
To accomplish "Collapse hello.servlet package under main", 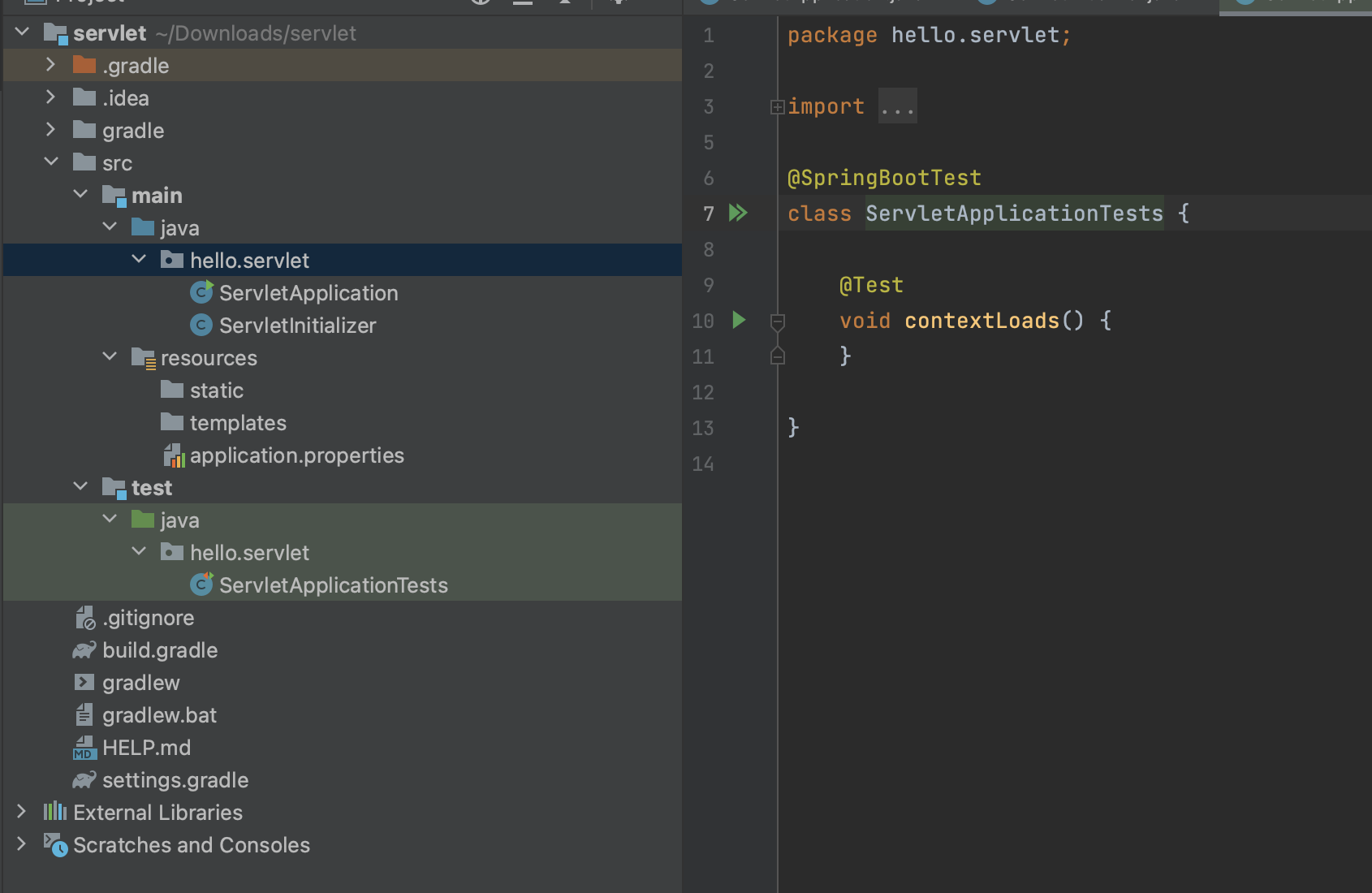I will coord(139,259).
